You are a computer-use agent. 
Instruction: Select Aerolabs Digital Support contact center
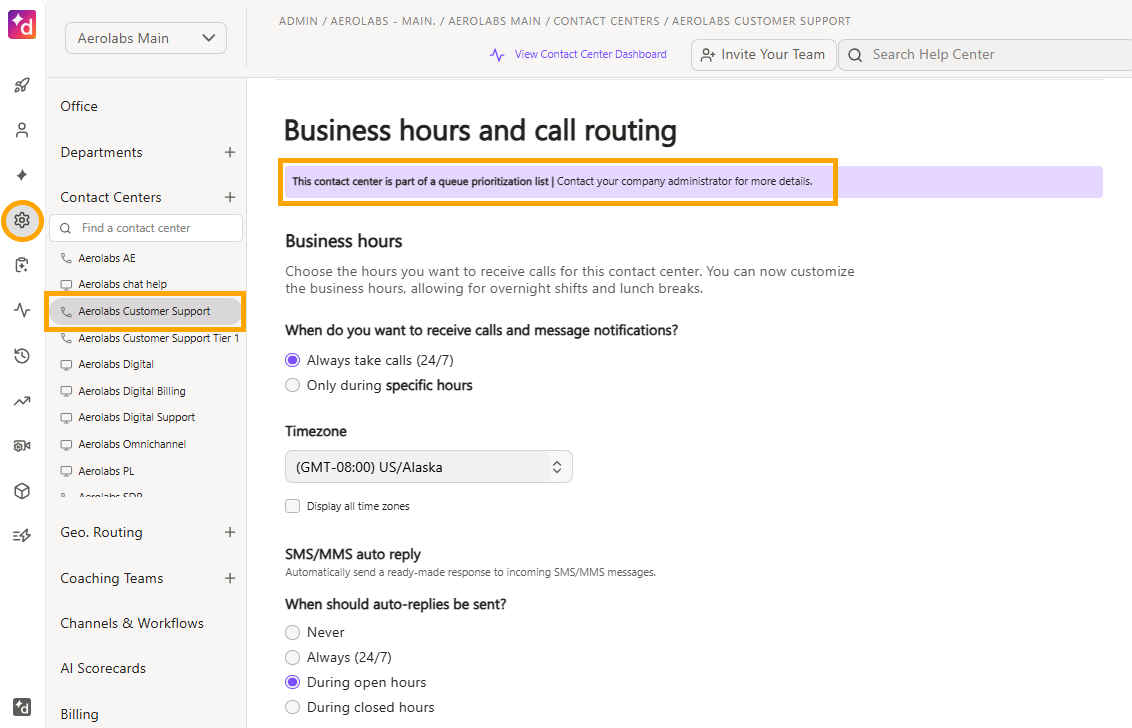(136, 417)
